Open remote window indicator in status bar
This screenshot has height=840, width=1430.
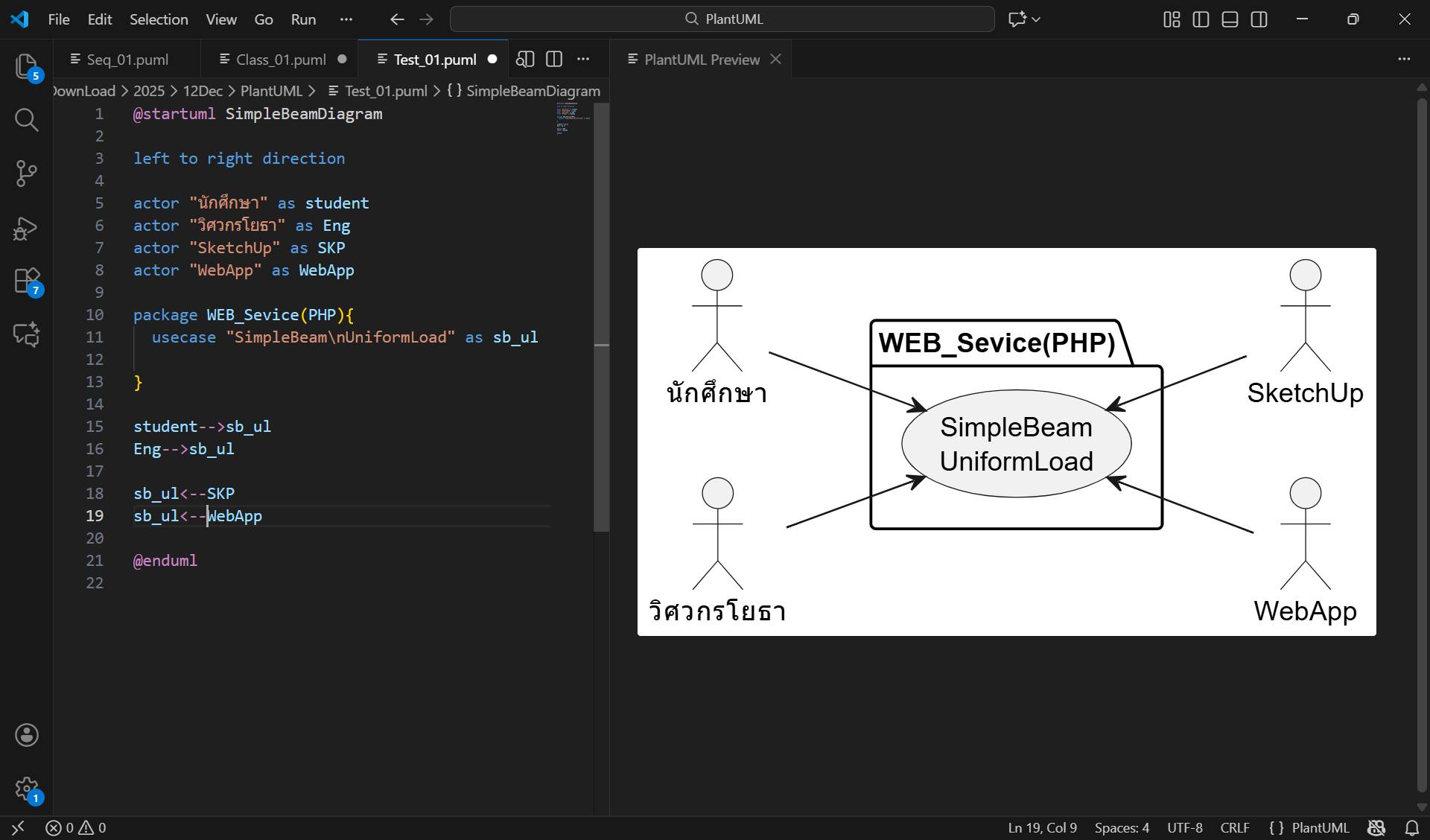click(x=18, y=828)
